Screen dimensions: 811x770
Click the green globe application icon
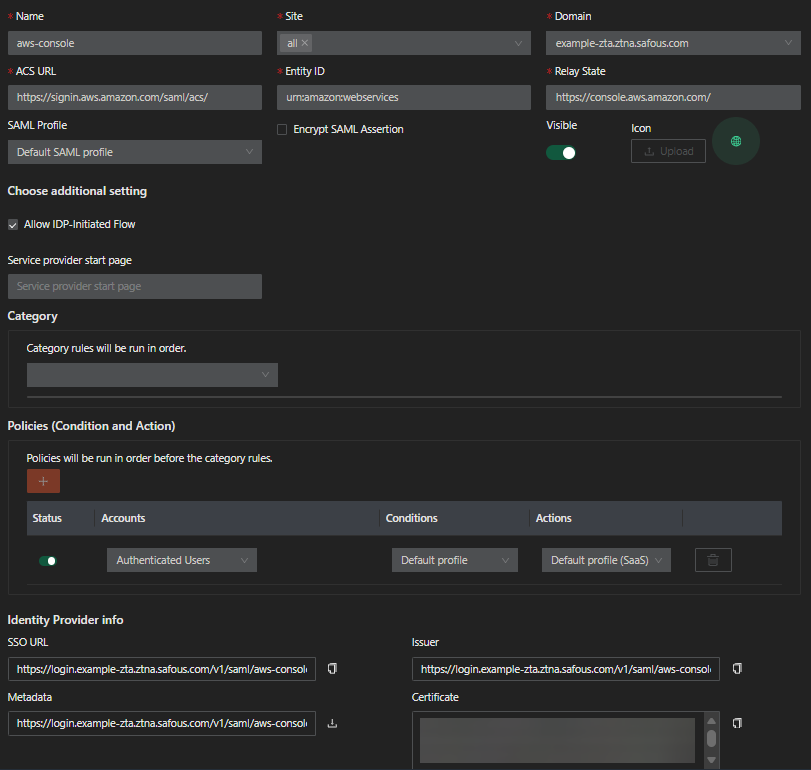click(736, 142)
